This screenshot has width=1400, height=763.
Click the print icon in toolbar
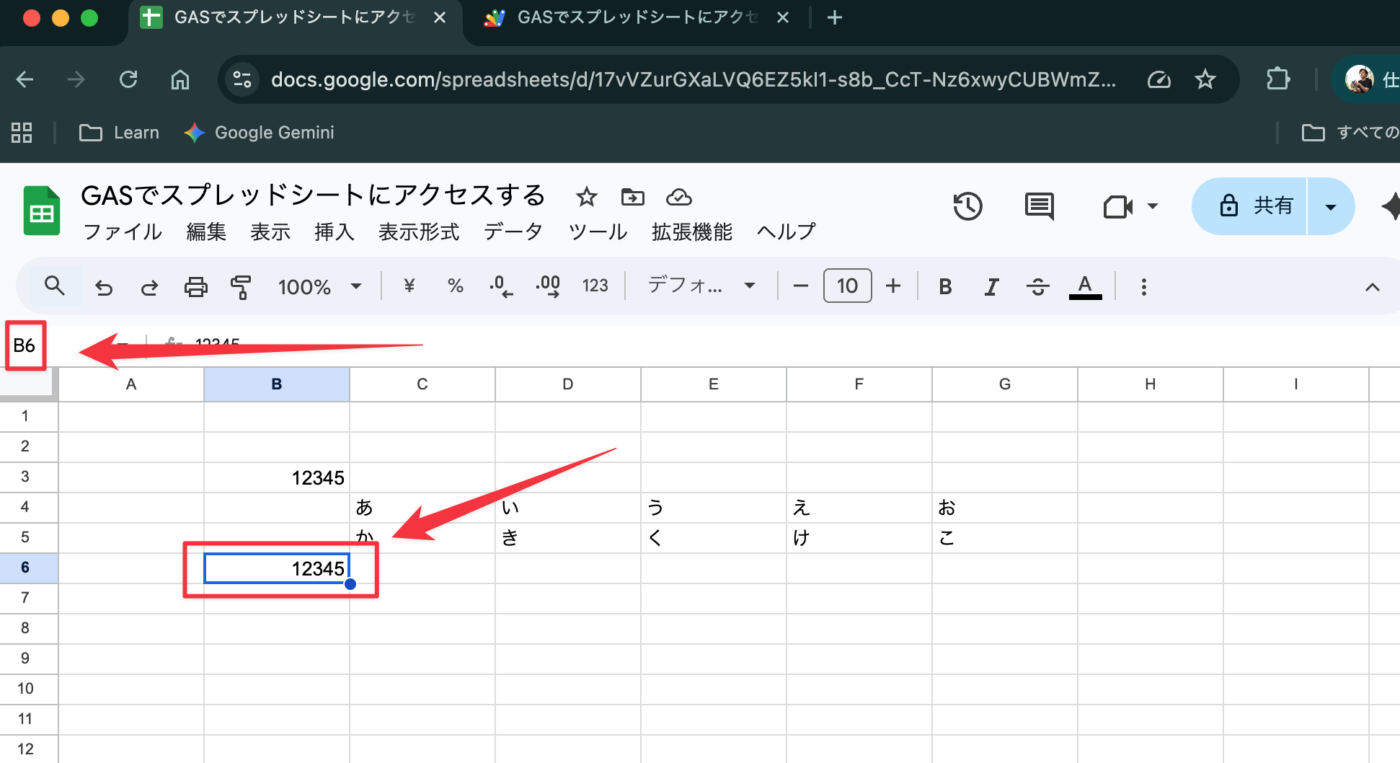coord(195,288)
